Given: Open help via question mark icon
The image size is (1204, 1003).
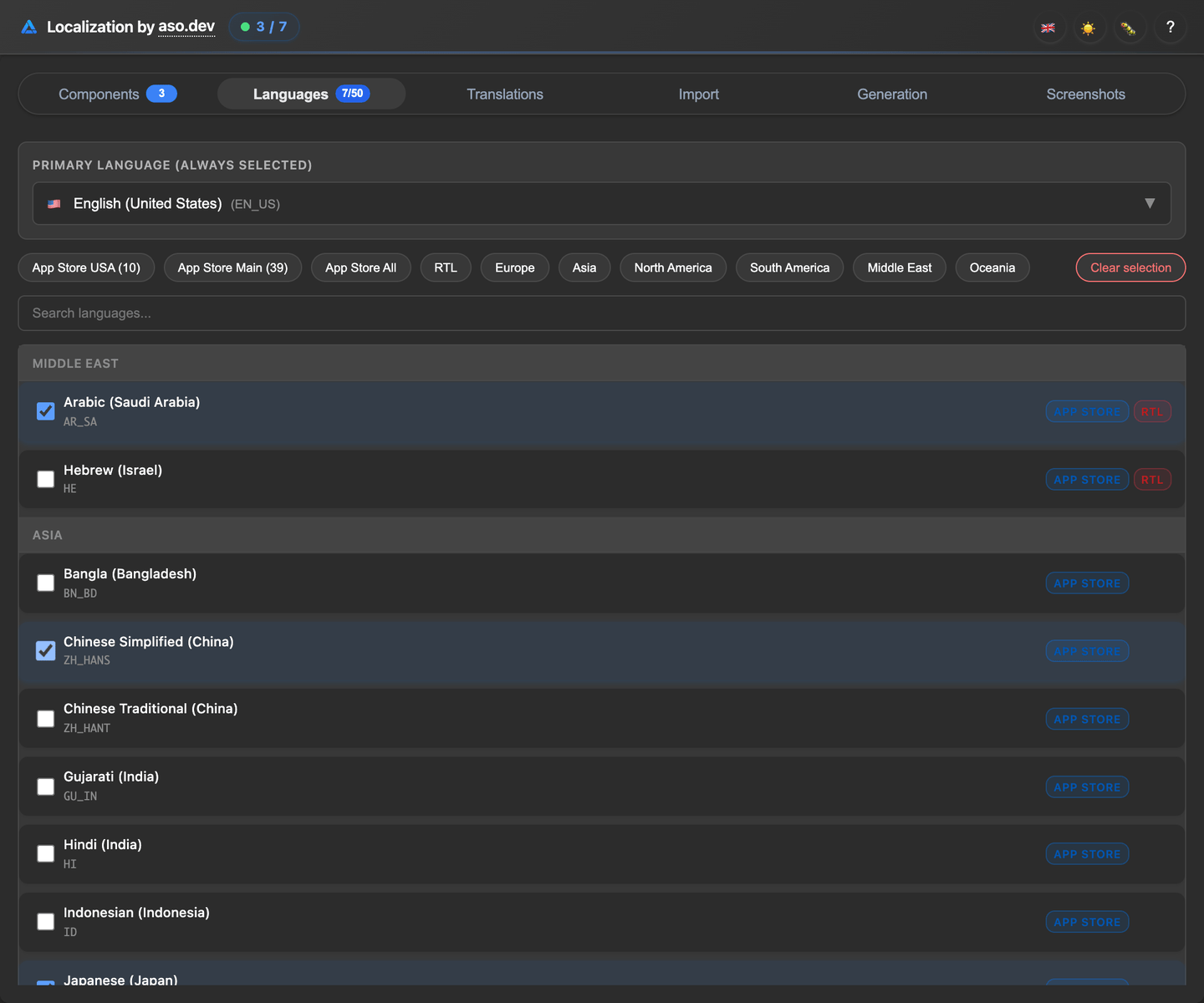Looking at the screenshot, I should [x=1170, y=28].
